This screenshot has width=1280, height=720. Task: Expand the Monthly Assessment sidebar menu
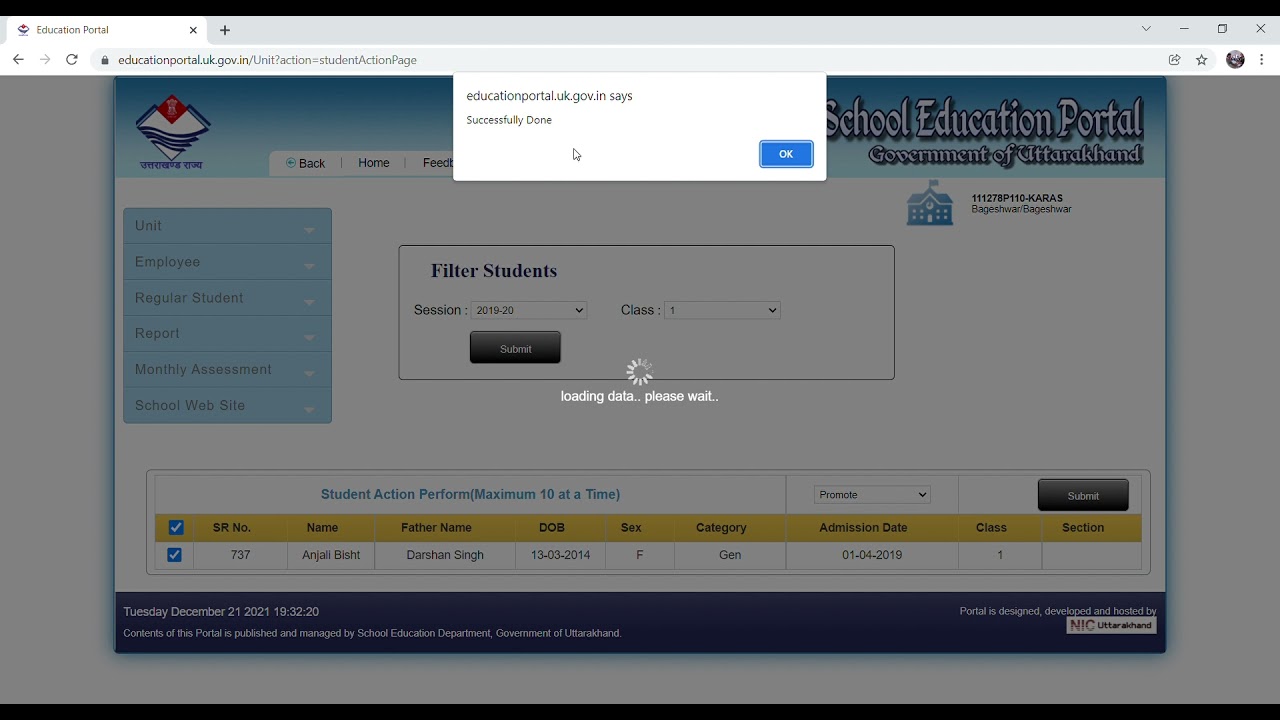click(227, 370)
